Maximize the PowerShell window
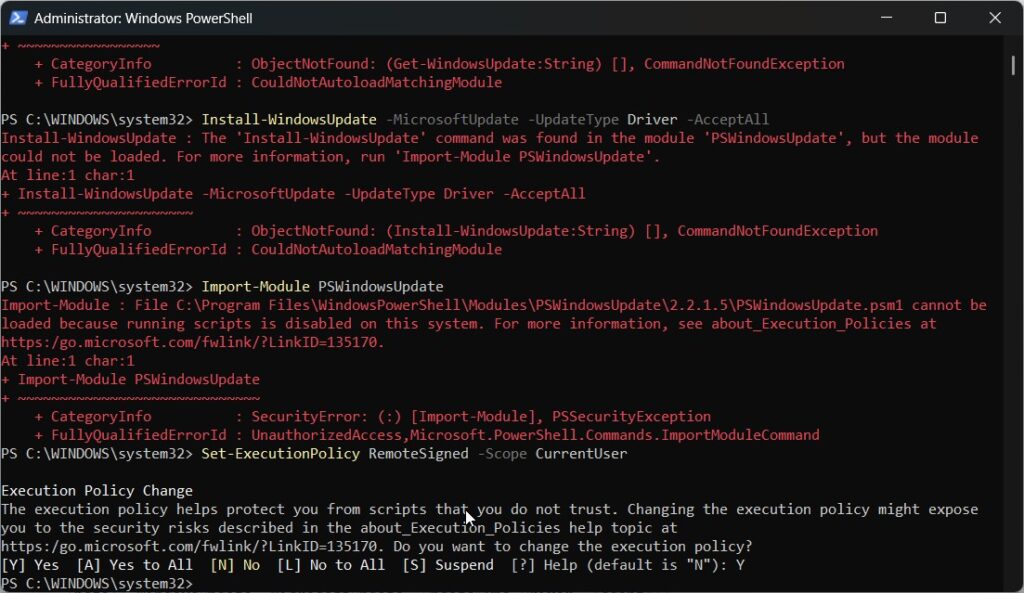Viewport: 1024px width, 593px height. [x=940, y=18]
